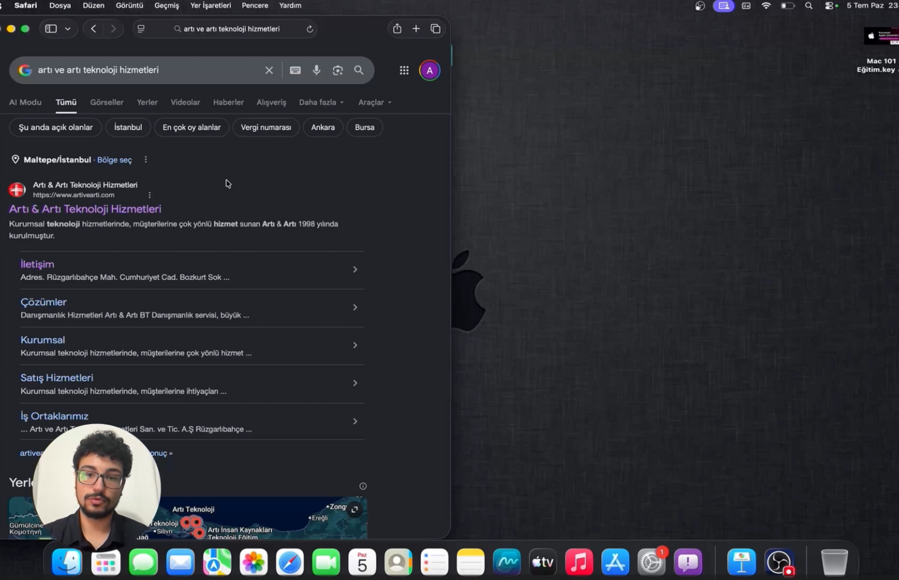Switch to Videolar tab
The image size is (899, 580).
(185, 102)
